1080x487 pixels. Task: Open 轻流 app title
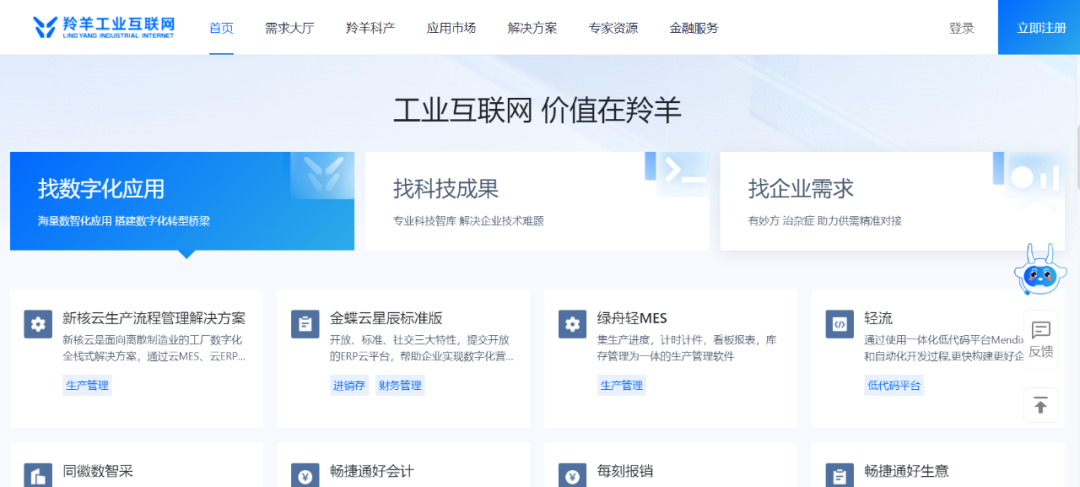[x=878, y=318]
